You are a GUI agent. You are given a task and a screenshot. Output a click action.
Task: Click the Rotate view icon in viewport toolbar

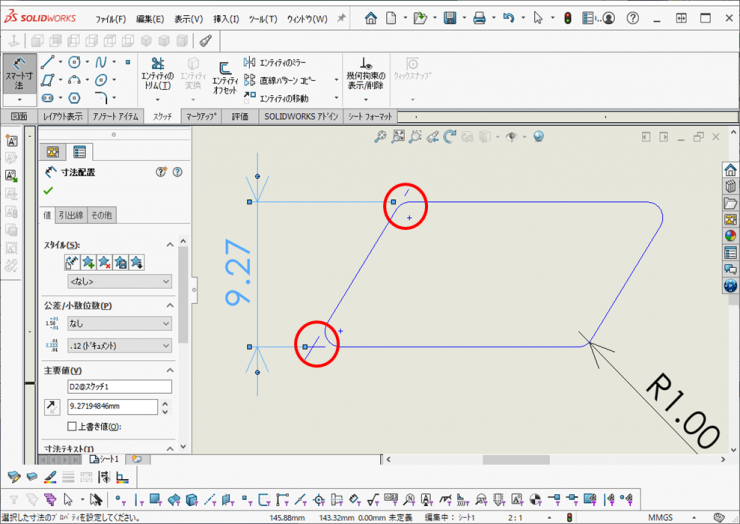click(449, 136)
